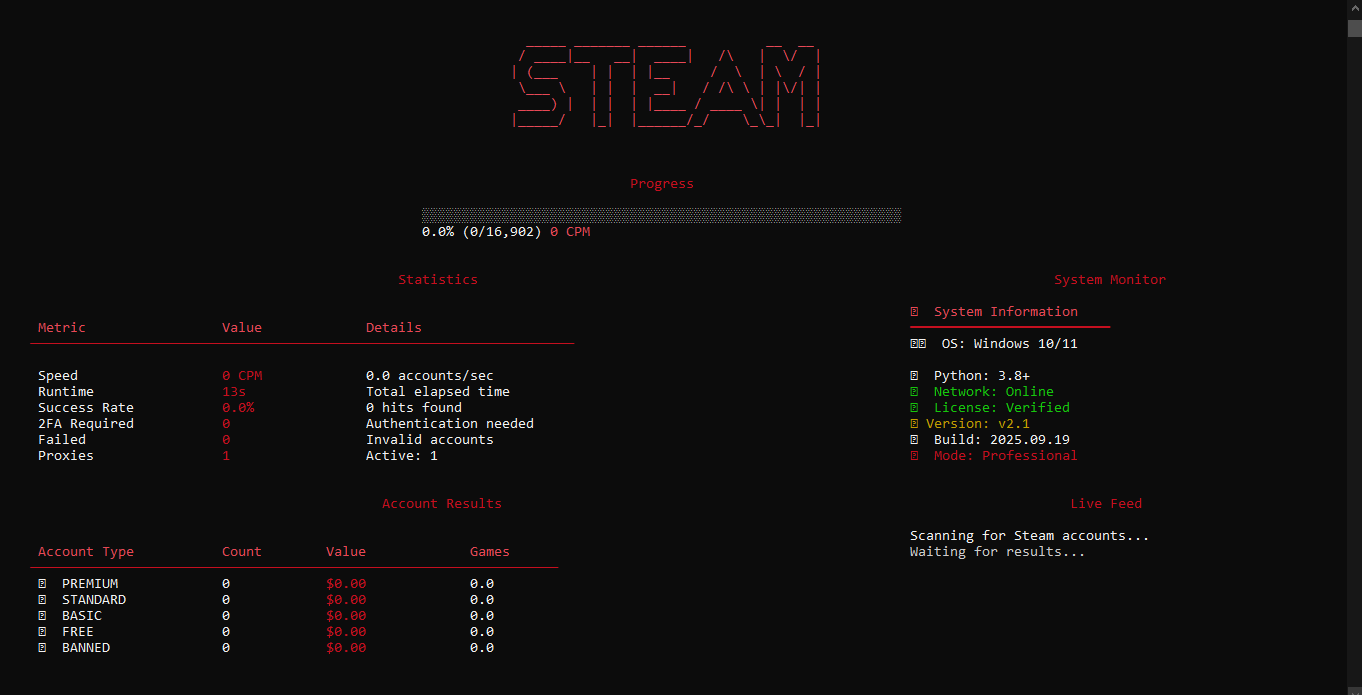Click the icon beside PREMIUM account type

coord(42,584)
